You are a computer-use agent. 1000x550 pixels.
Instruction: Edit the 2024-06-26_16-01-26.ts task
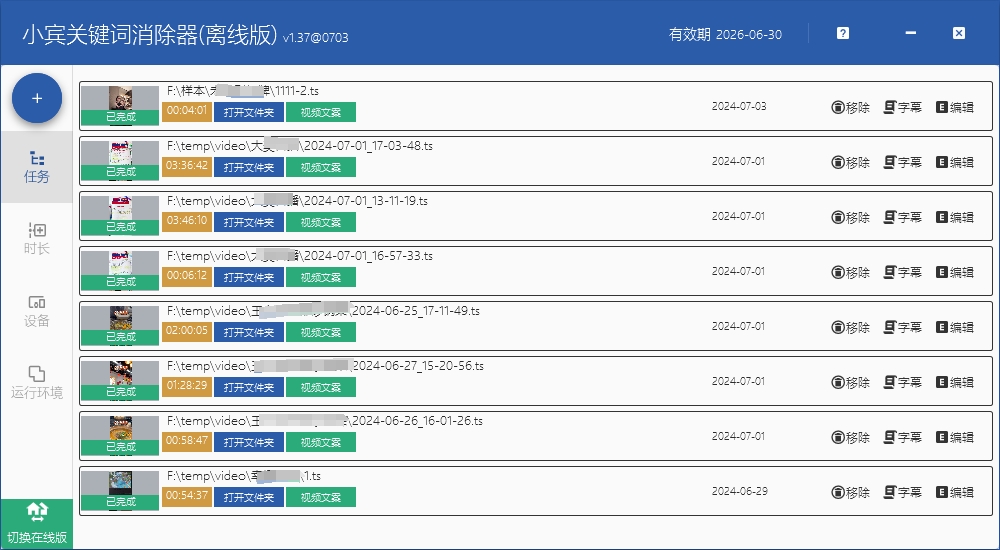[955, 437]
